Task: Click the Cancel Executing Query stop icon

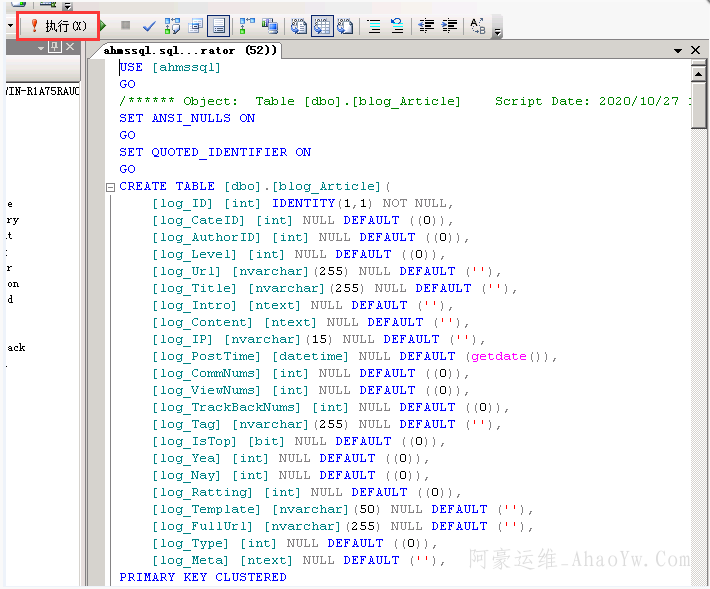Action: point(125,25)
